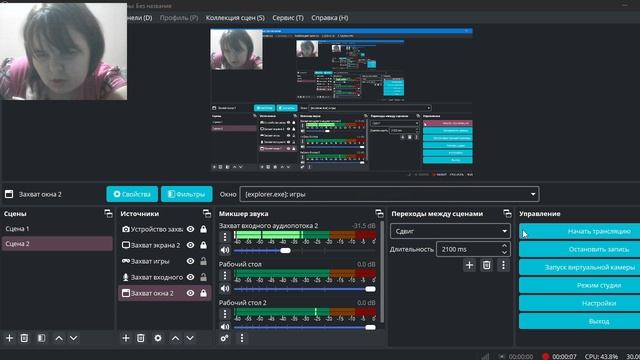Open source properties gear icon
Screen dimensions: 640x360
[158, 338]
